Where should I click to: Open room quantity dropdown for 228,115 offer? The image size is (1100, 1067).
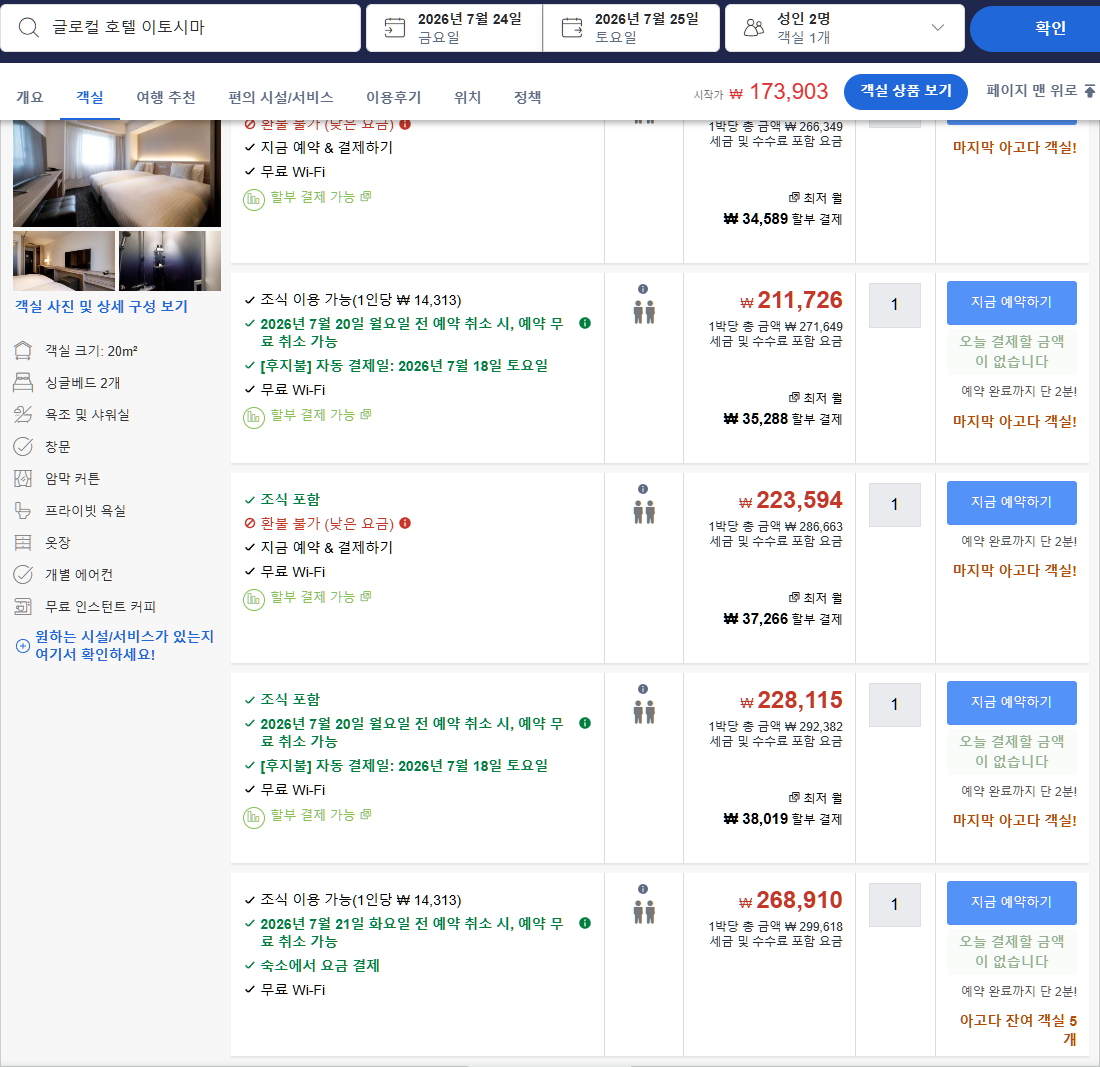tap(894, 704)
